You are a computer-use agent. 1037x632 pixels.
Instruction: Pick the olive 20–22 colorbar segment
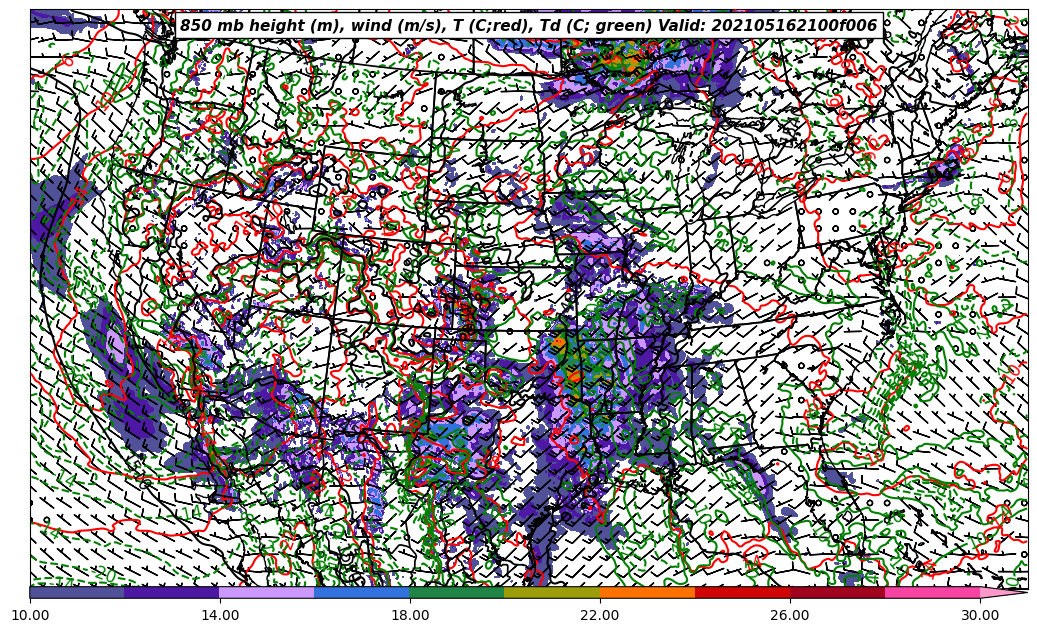[x=552, y=592]
